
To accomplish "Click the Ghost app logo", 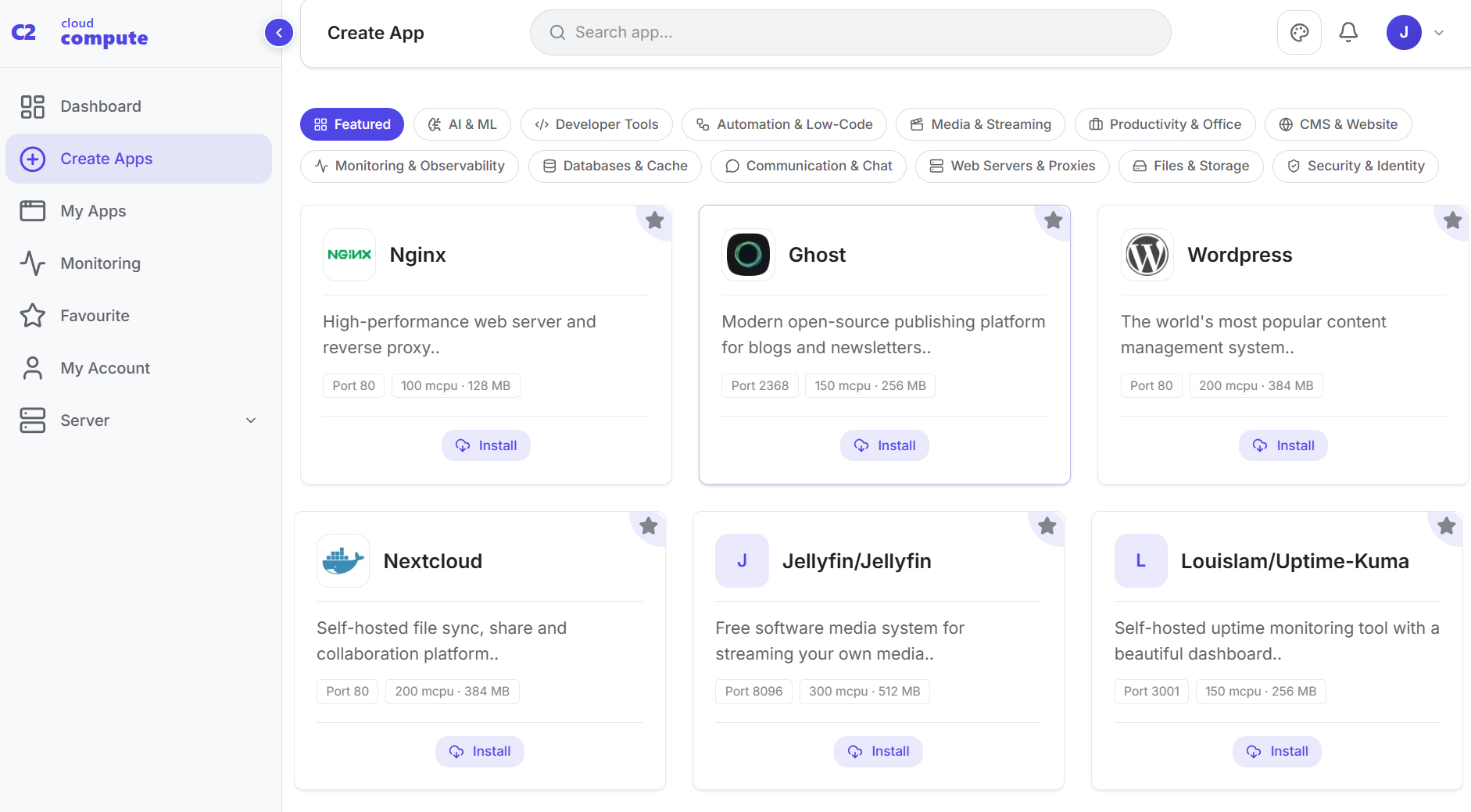I will point(748,255).
